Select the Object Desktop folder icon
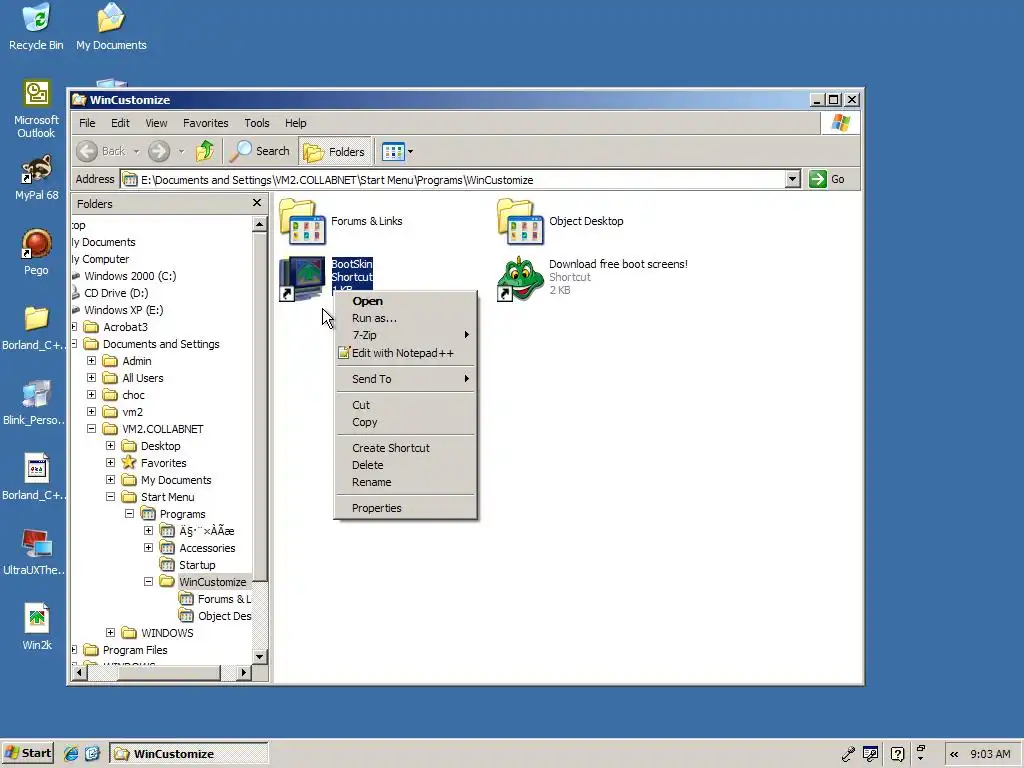The height and width of the screenshot is (768, 1024). click(x=520, y=221)
